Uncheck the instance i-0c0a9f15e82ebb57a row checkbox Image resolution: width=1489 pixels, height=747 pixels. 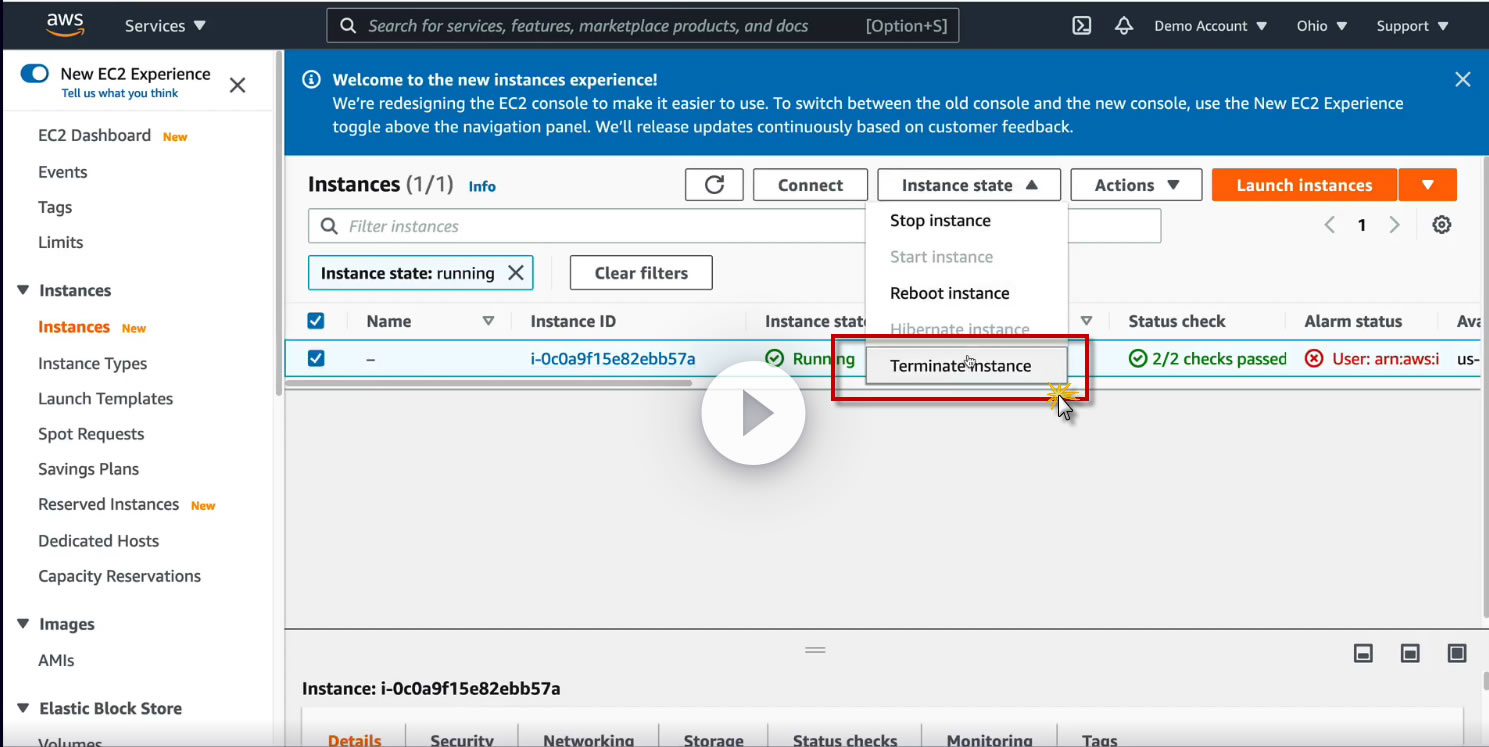tap(316, 358)
